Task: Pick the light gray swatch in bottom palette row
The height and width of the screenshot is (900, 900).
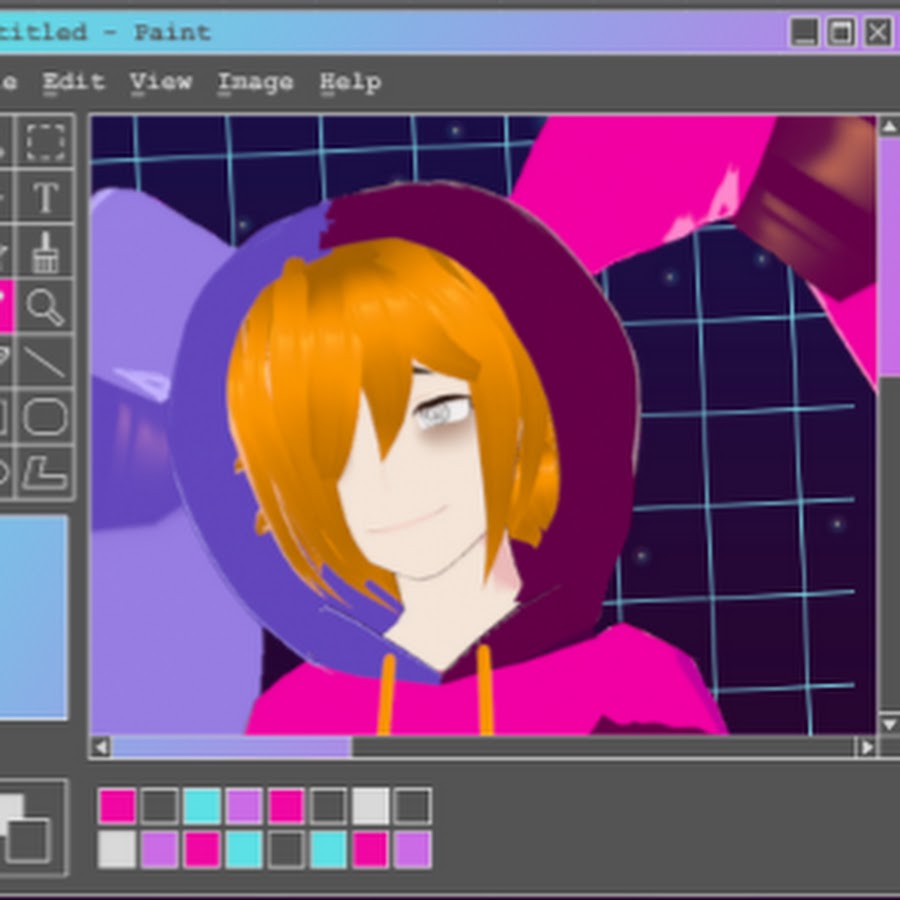Action: [118, 849]
